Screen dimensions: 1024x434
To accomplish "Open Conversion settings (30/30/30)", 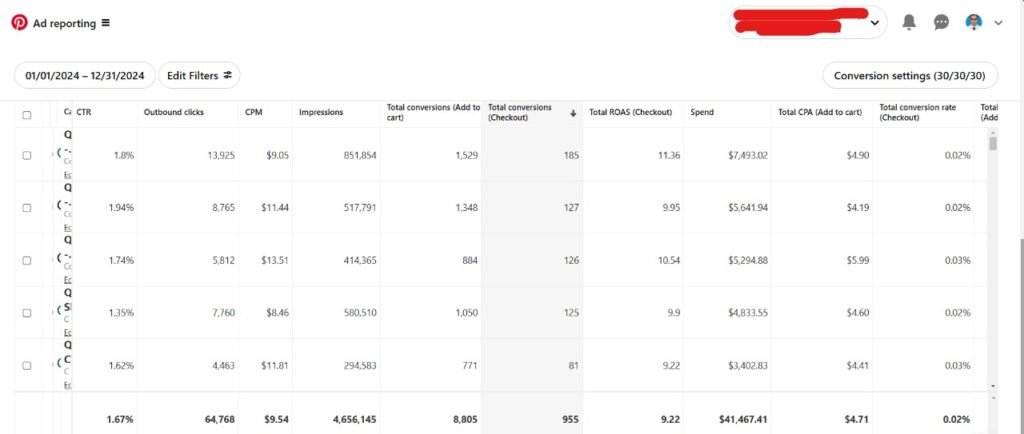I will pyautogui.click(x=909, y=75).
